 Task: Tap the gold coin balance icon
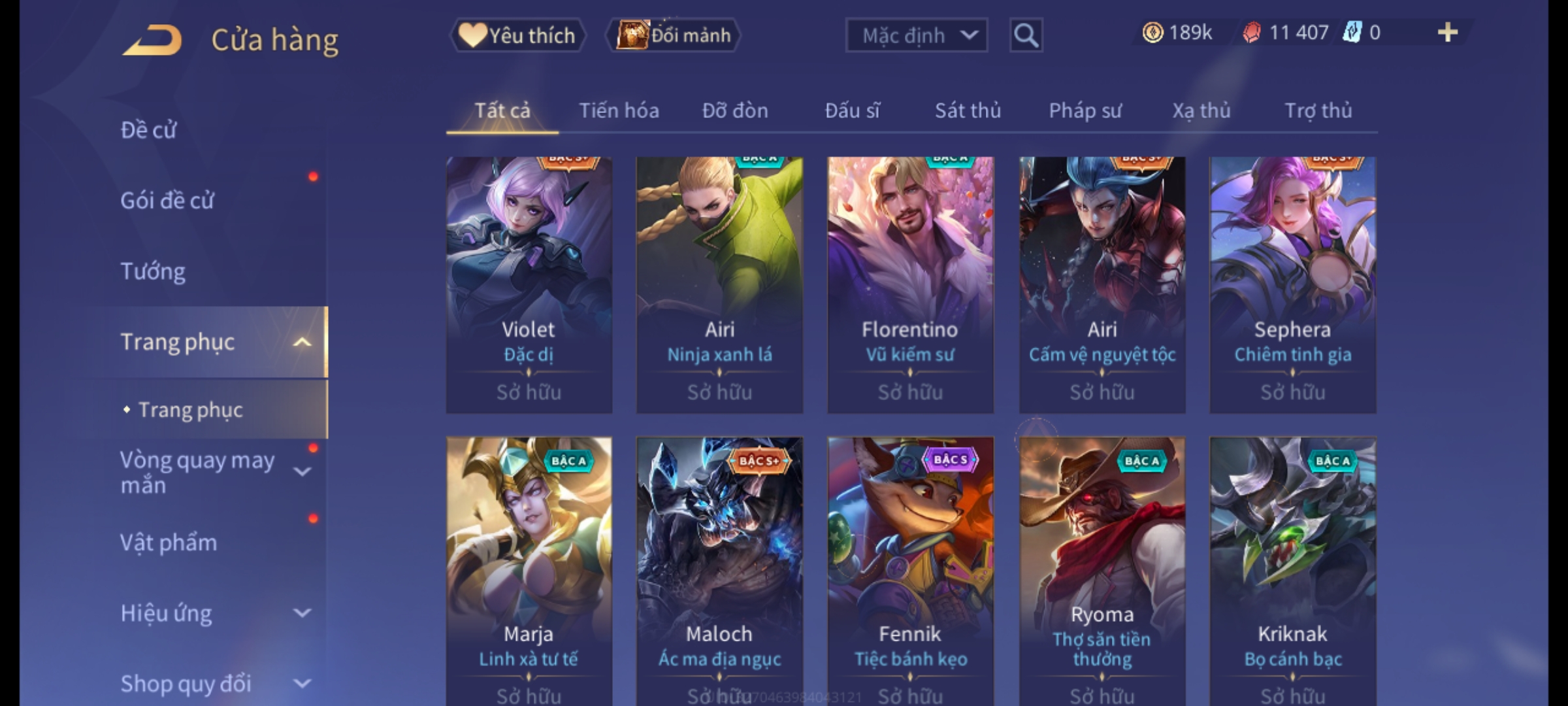tap(1152, 32)
